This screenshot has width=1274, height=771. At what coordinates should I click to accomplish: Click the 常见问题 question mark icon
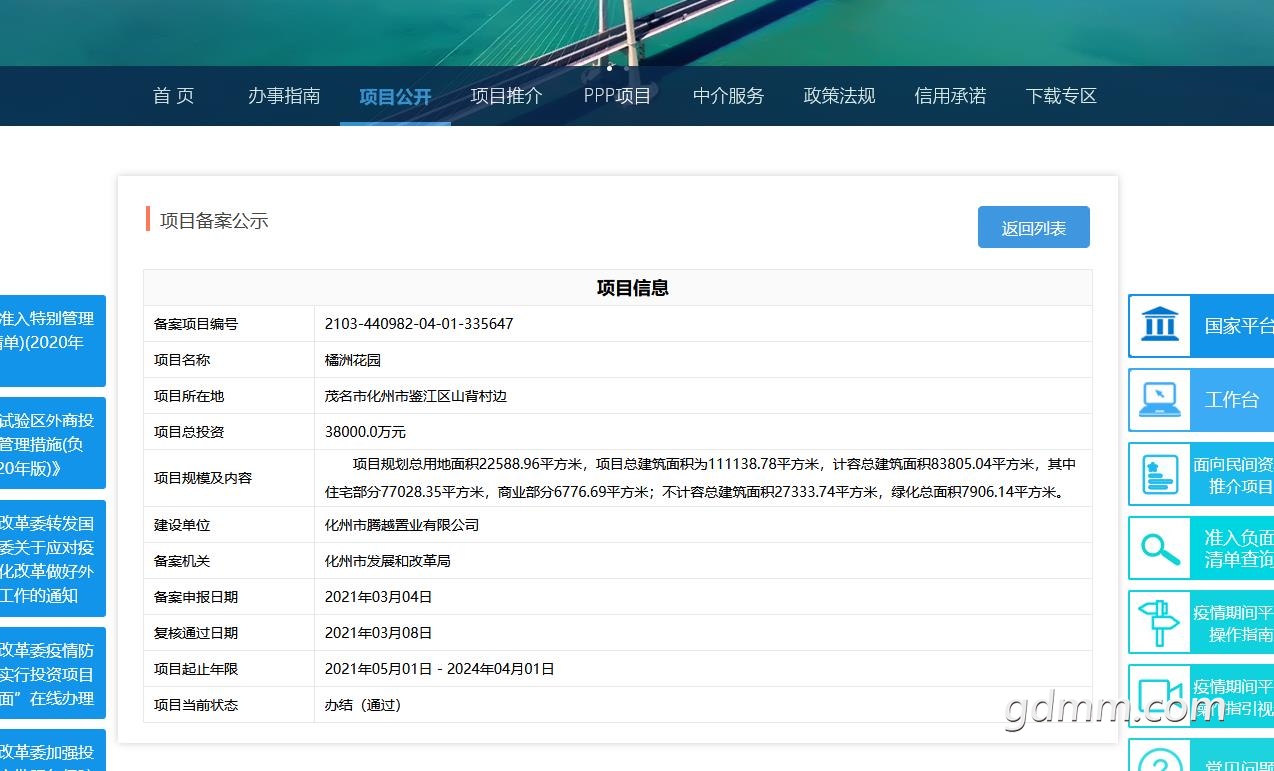pyautogui.click(x=1160, y=760)
